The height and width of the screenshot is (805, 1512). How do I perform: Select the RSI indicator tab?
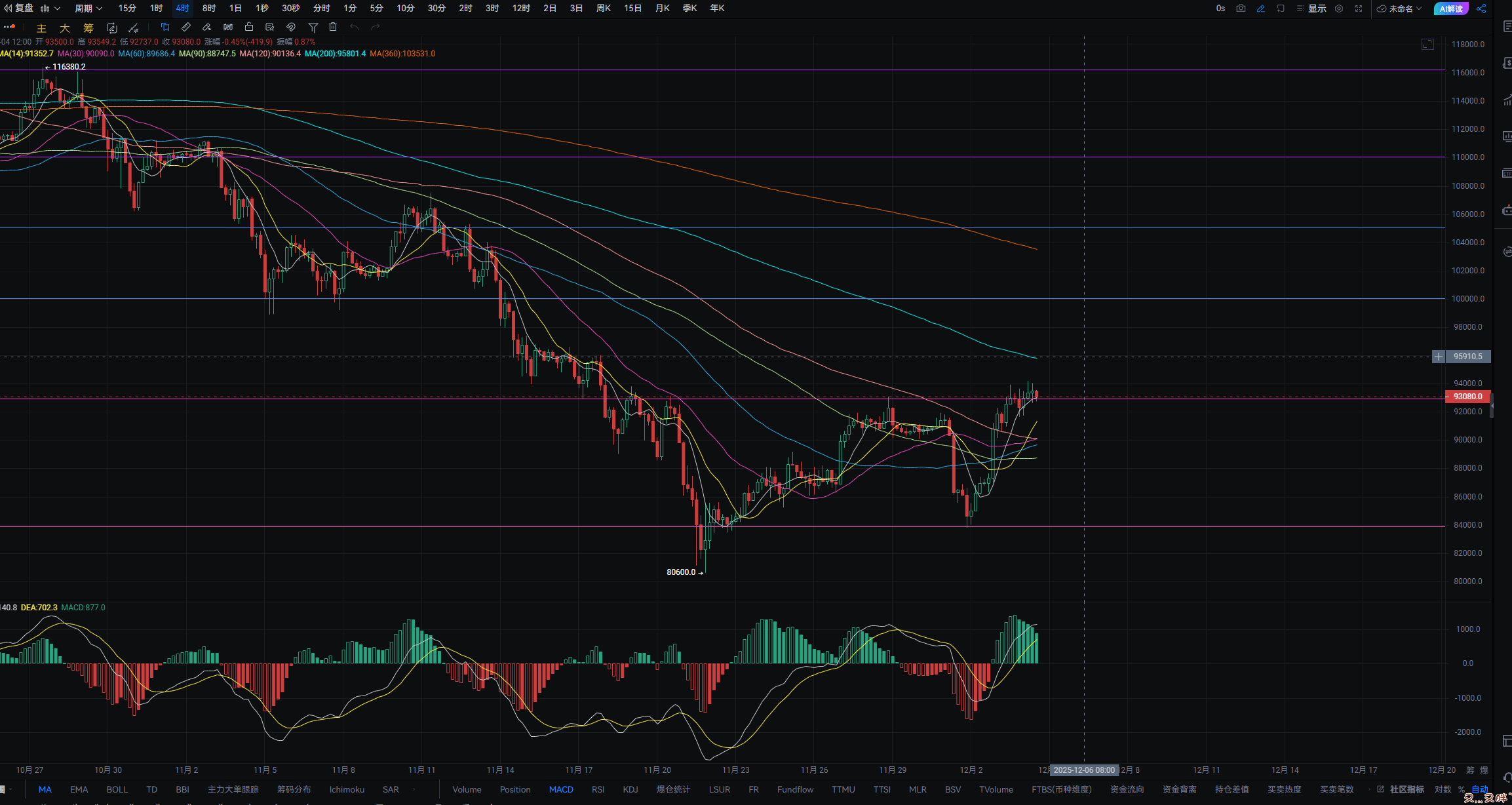(598, 789)
